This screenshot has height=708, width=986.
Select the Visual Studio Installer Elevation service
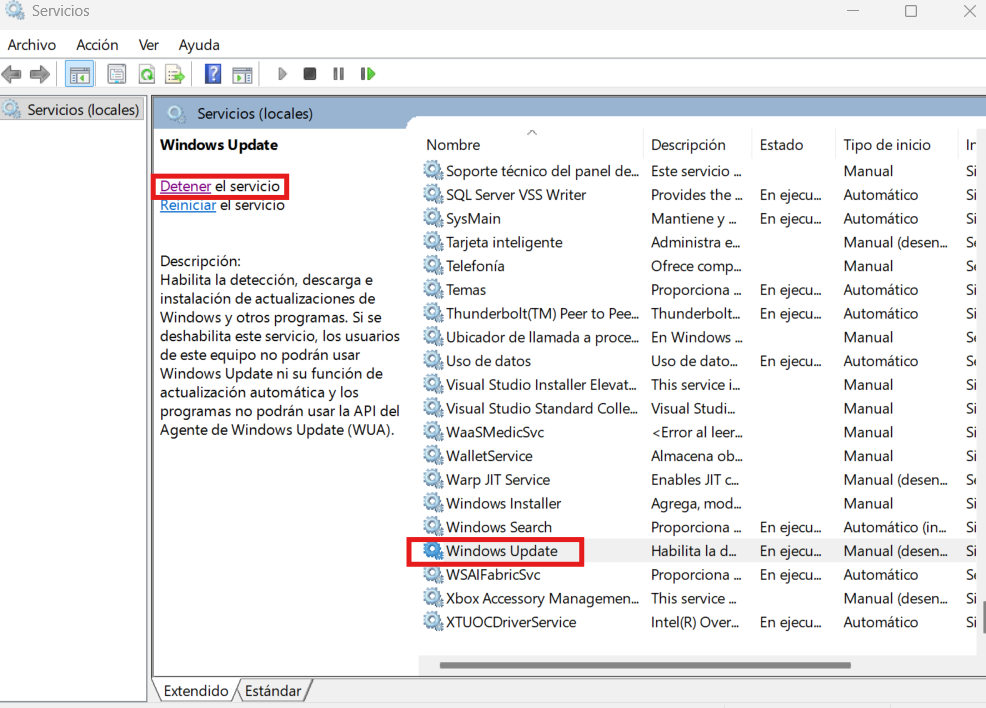pyautogui.click(x=541, y=385)
